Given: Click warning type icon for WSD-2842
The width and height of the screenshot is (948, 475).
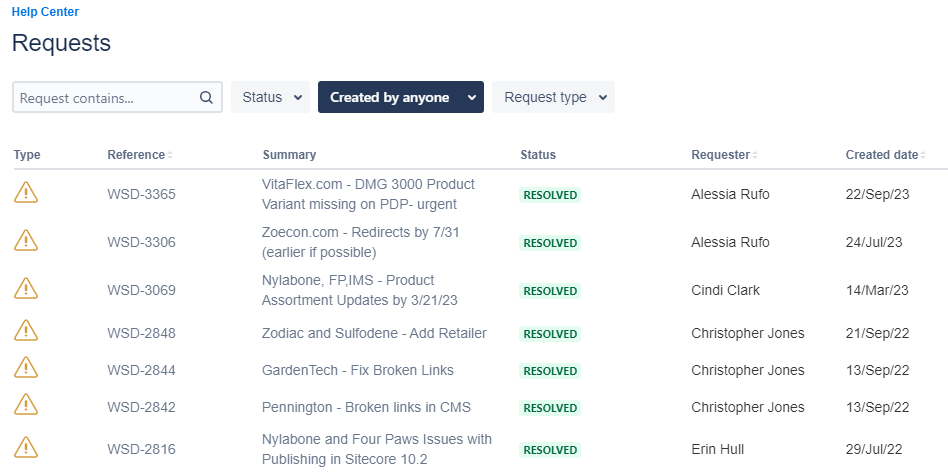Looking at the screenshot, I should 26,405.
